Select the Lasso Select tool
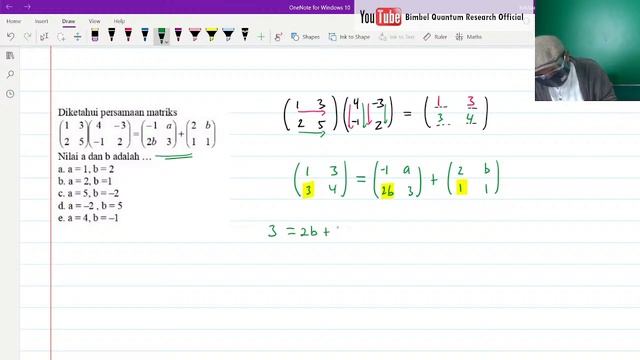640x360 pixels. tap(61, 37)
